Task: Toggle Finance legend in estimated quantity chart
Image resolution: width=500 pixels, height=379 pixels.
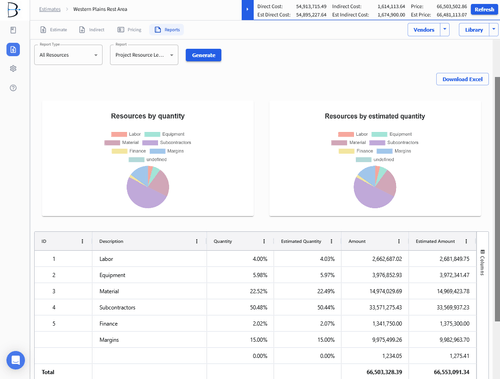Action: tap(356, 151)
